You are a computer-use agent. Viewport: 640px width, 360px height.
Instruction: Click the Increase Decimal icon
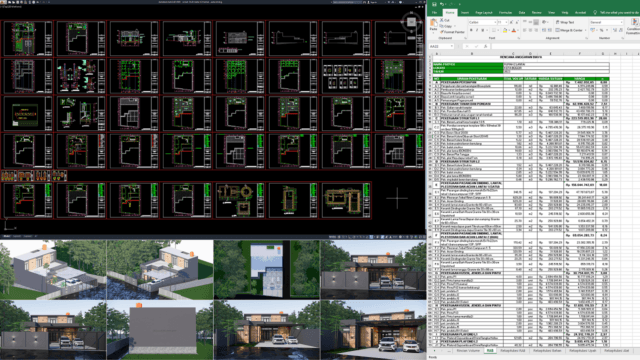point(615,30)
